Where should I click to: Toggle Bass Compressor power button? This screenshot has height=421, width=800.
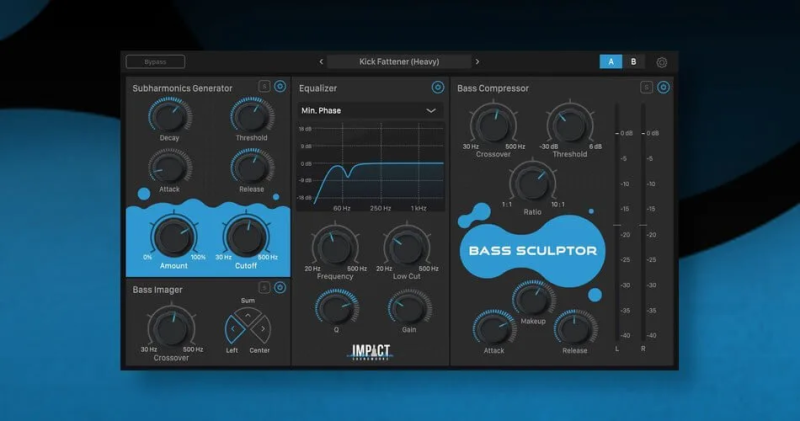[x=663, y=87]
